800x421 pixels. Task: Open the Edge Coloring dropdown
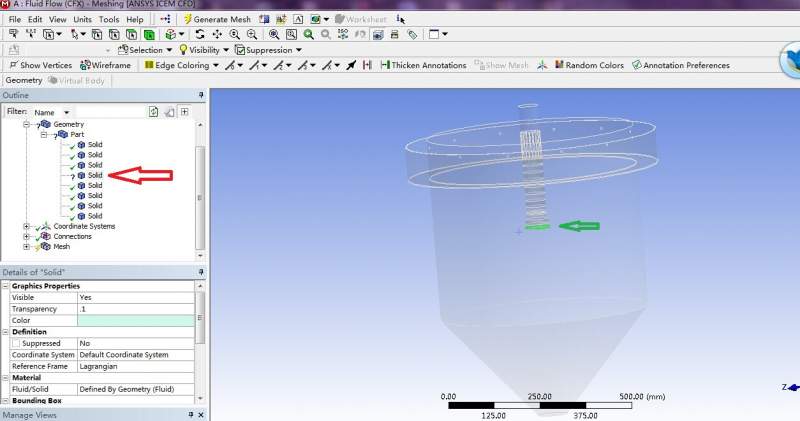coord(182,65)
